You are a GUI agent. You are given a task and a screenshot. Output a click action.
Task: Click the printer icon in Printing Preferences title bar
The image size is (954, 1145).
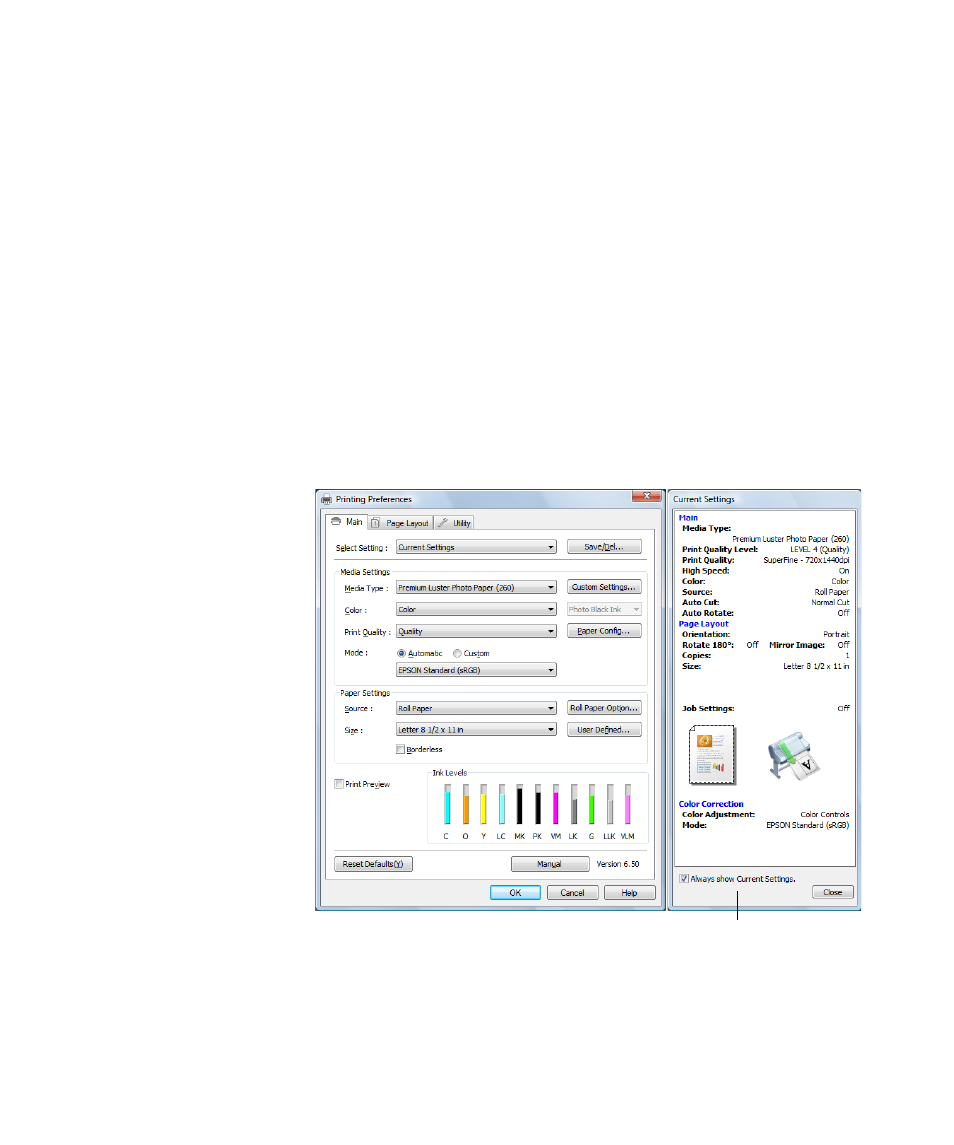326,499
